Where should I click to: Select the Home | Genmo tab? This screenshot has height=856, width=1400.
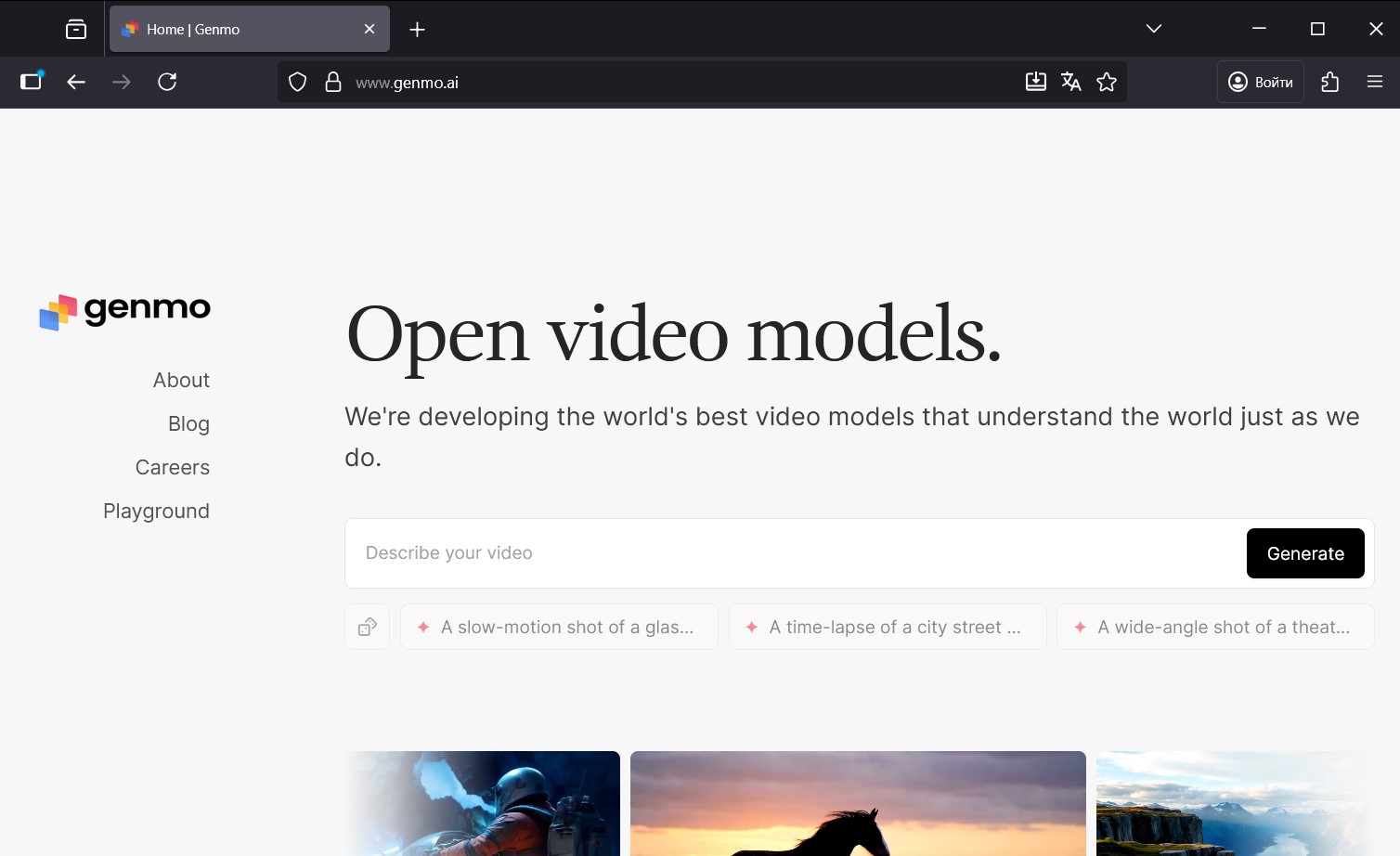[x=237, y=30]
